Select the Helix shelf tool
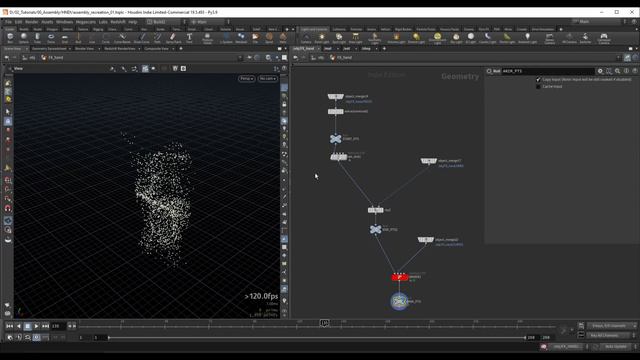The image size is (640, 360). pyautogui.click(x=283, y=38)
